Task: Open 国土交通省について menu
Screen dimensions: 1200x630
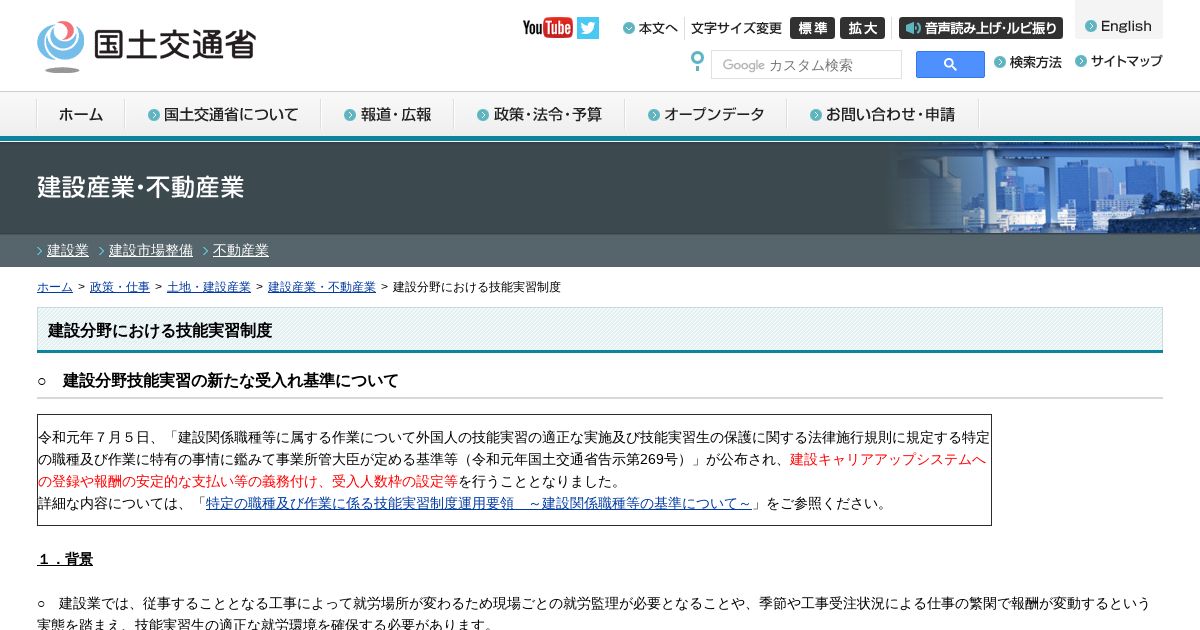Action: (x=223, y=114)
